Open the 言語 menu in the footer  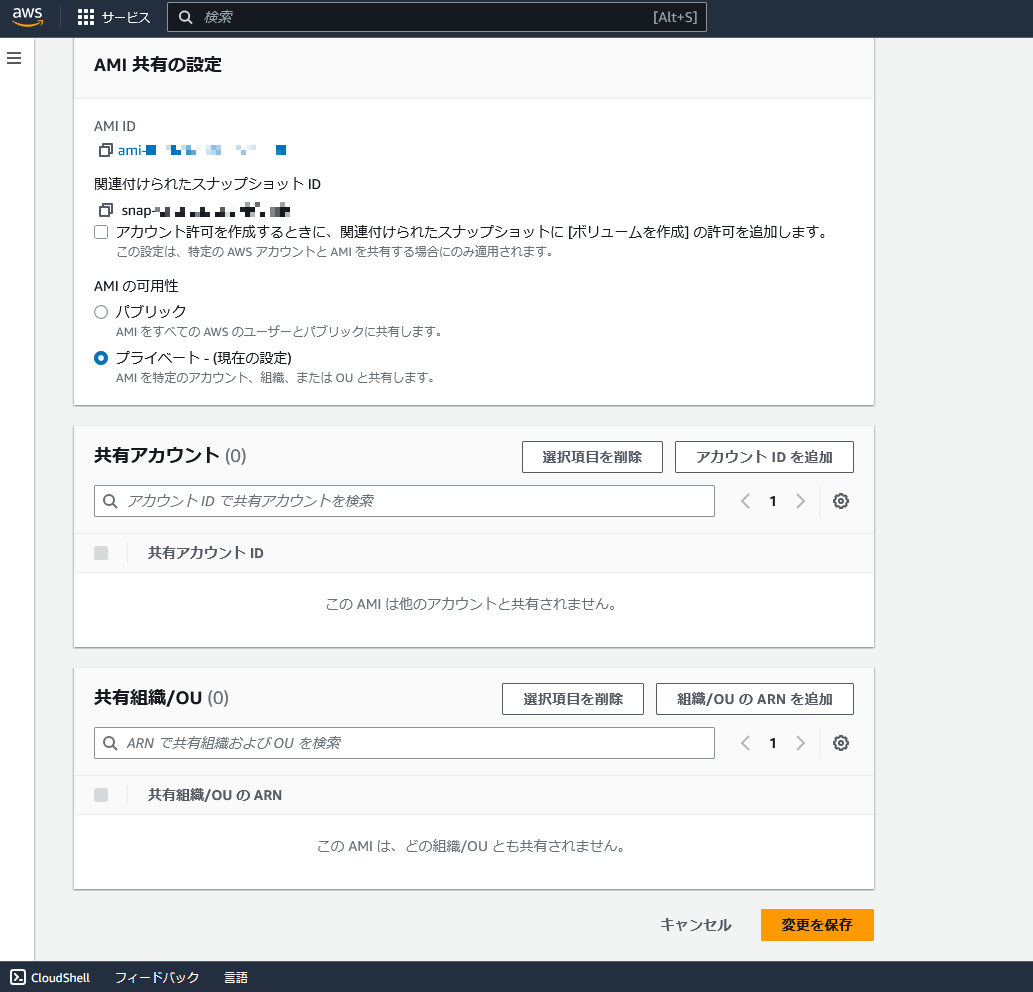point(235,977)
